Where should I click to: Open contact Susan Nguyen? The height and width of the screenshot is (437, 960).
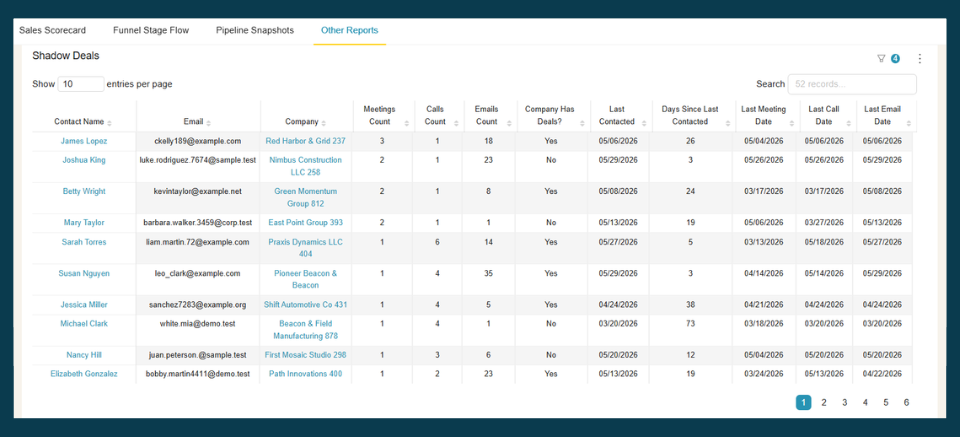point(84,274)
